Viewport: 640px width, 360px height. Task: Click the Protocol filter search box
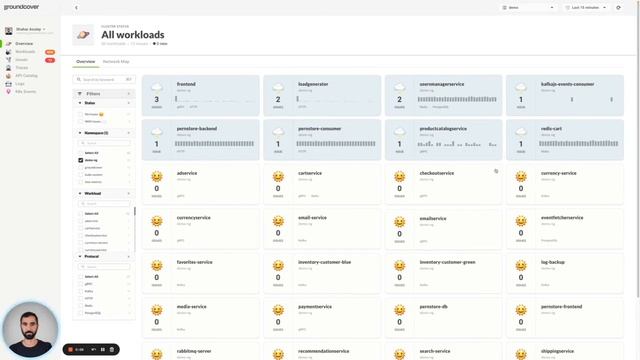tap(104, 267)
